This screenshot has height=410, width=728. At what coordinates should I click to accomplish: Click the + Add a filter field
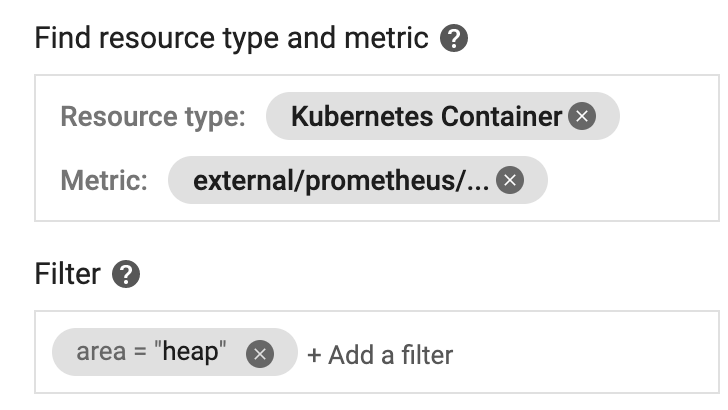[x=380, y=354]
